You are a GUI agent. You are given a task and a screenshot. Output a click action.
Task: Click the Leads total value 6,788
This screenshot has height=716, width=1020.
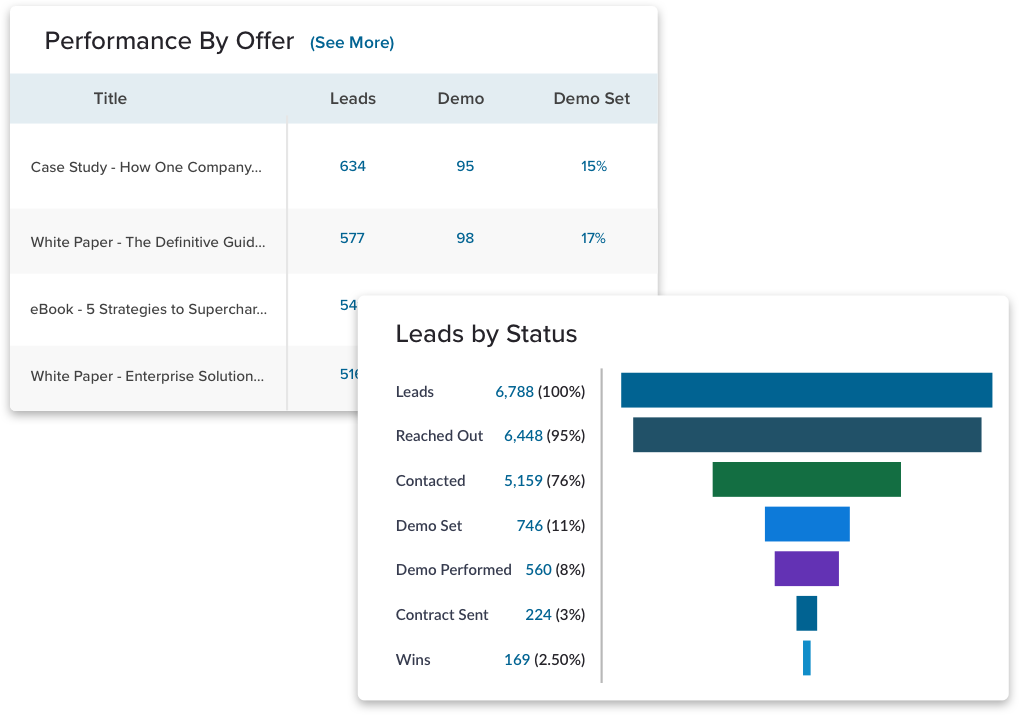pyautogui.click(x=514, y=391)
